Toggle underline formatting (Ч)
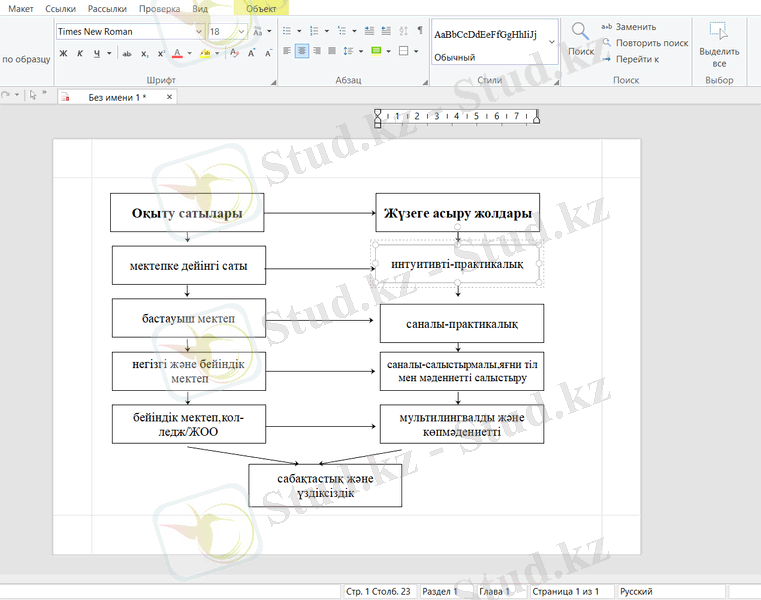761x600 pixels. tap(97, 53)
